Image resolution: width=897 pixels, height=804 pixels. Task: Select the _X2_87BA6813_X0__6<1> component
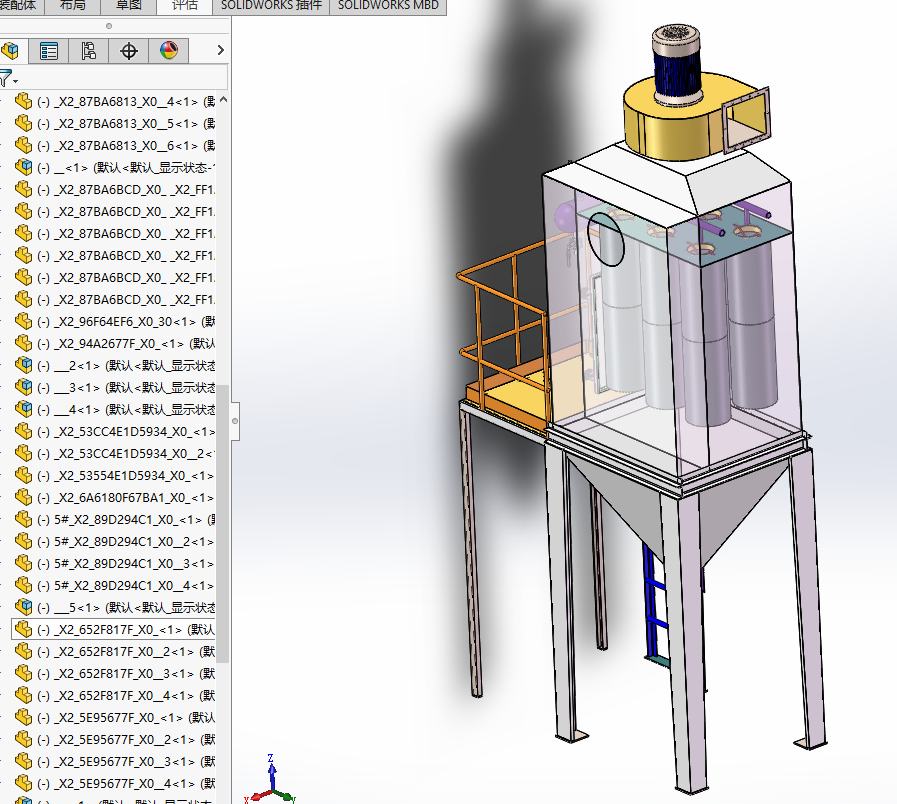pos(114,145)
